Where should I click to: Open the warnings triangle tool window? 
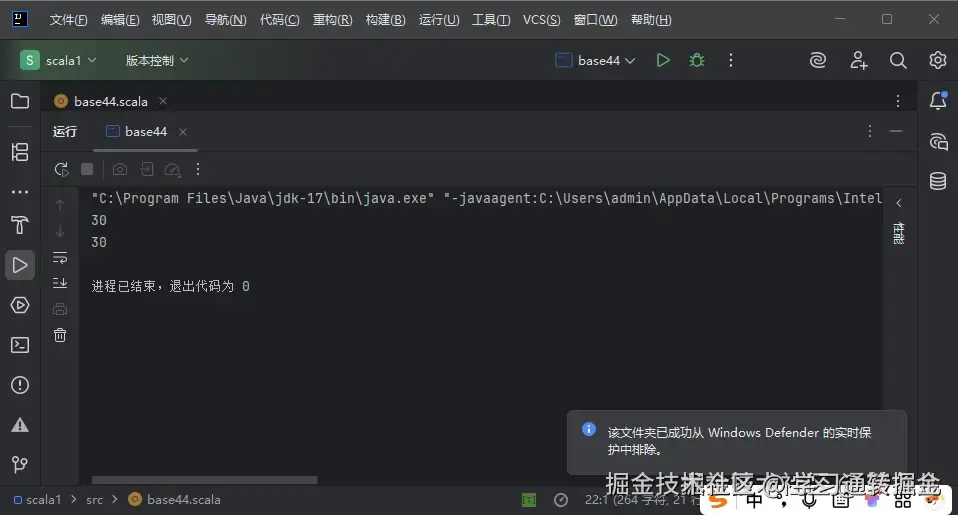point(20,425)
